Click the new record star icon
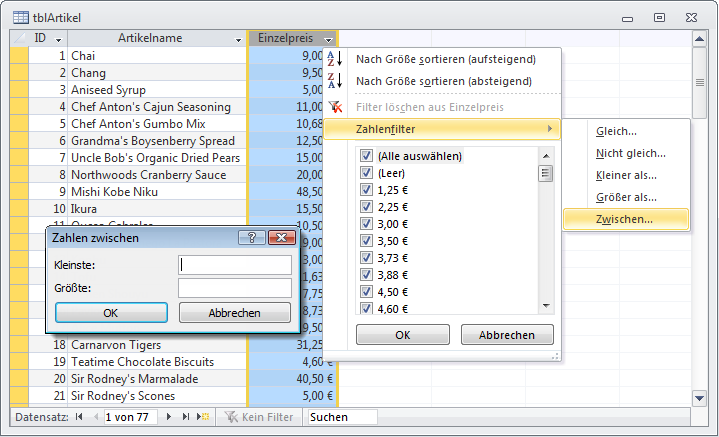 (x=204, y=416)
